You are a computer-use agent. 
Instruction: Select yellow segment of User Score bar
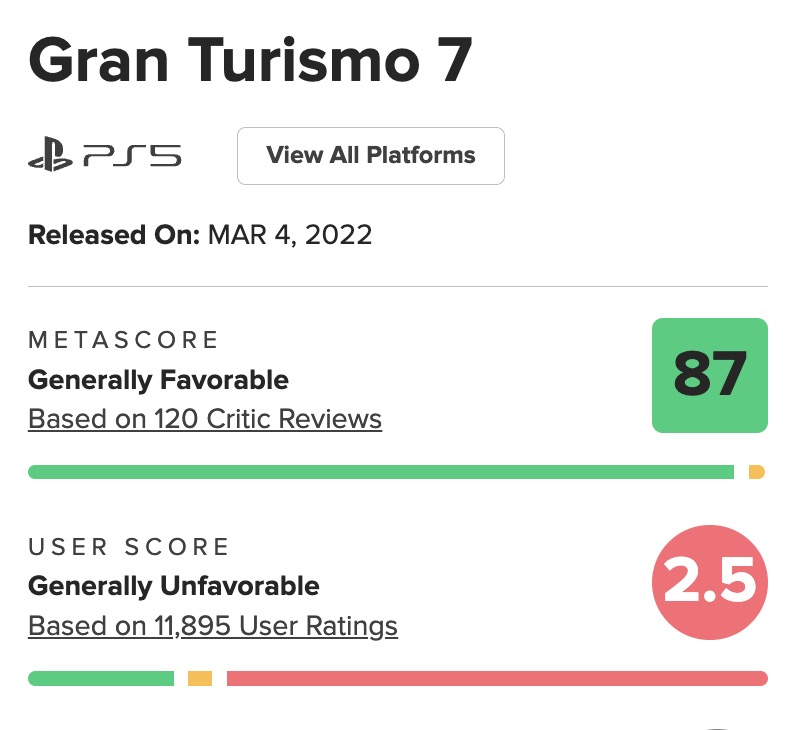coord(200,678)
